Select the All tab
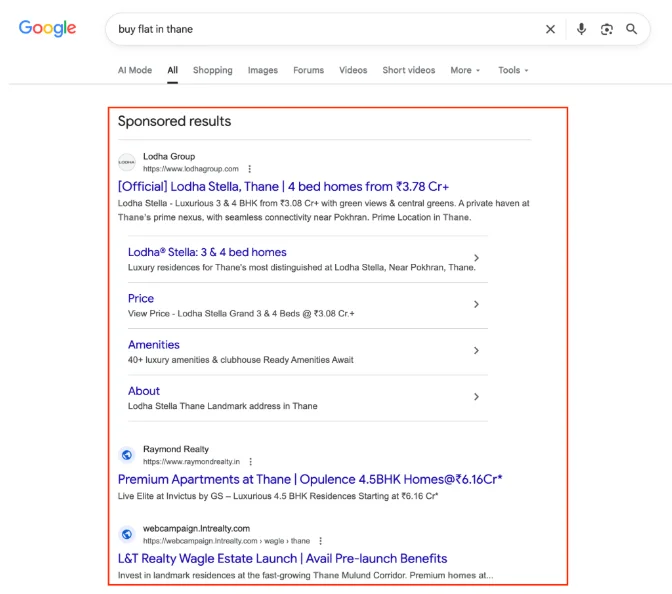This screenshot has height=594, width=672. (x=172, y=70)
